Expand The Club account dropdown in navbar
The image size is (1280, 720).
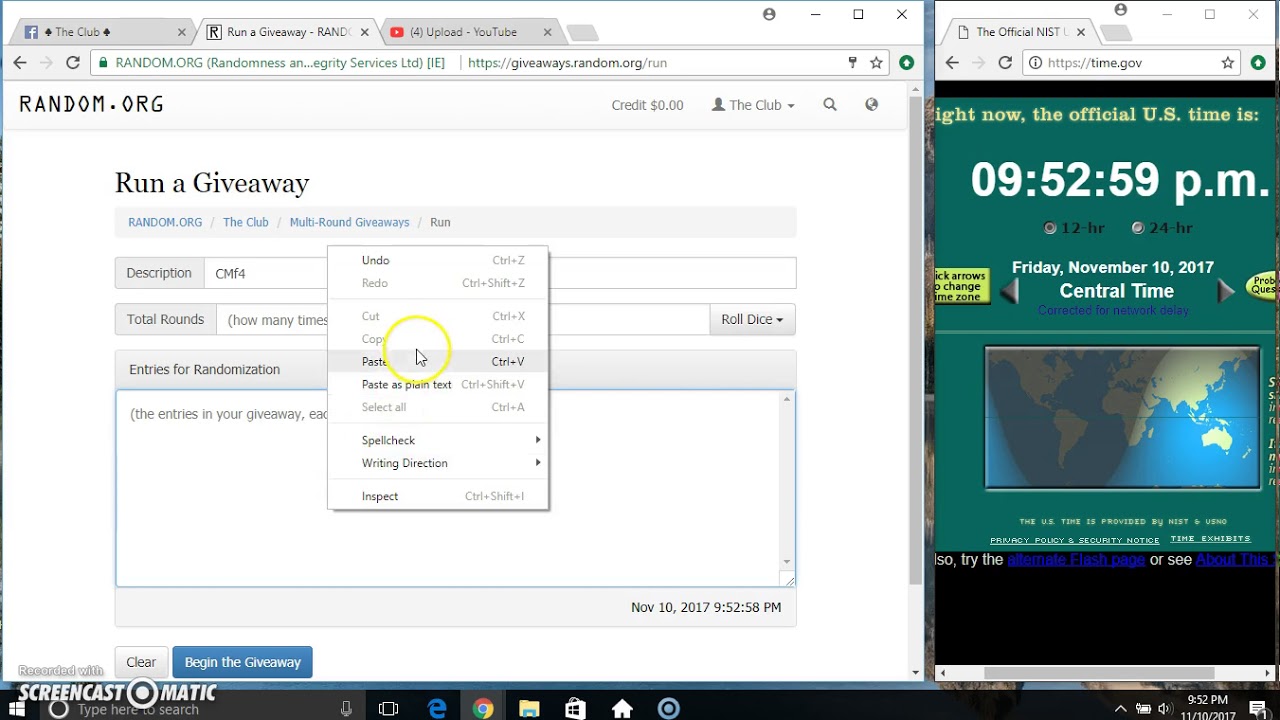753,105
